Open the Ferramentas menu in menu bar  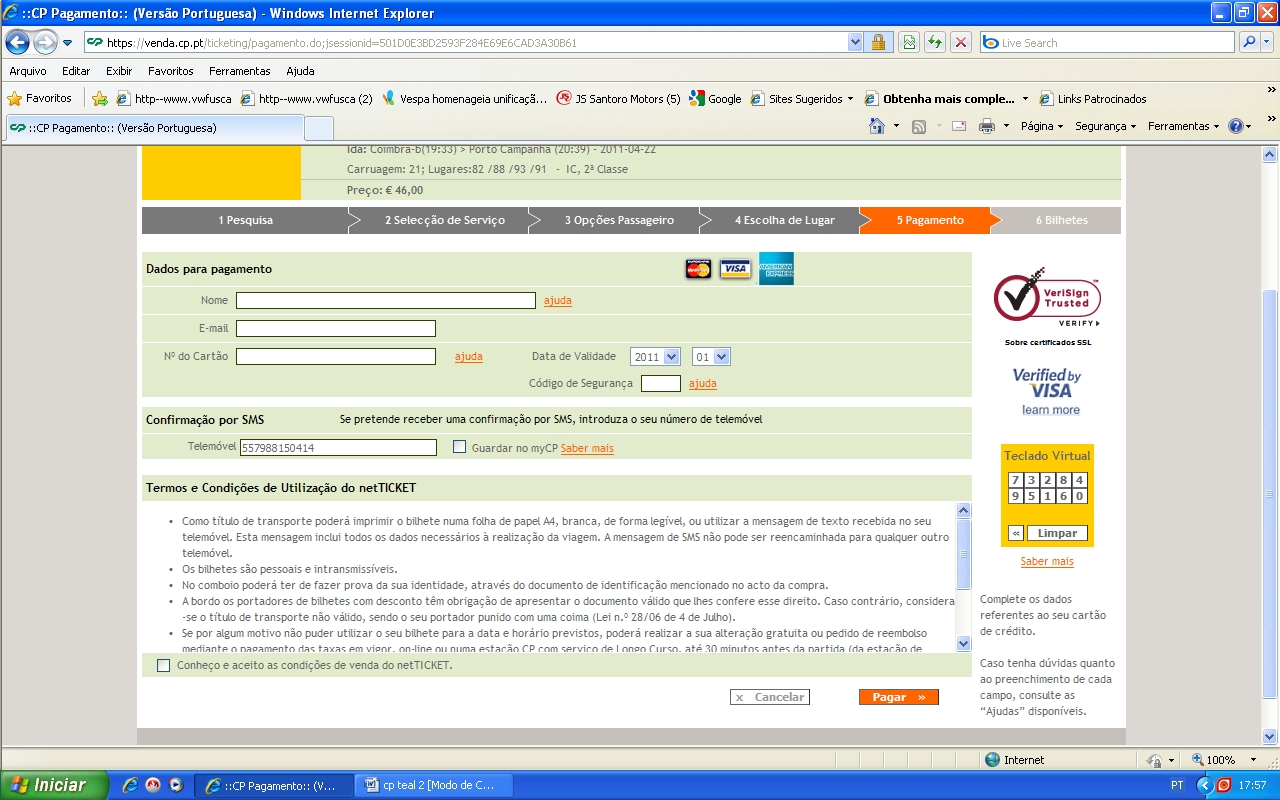[x=239, y=71]
